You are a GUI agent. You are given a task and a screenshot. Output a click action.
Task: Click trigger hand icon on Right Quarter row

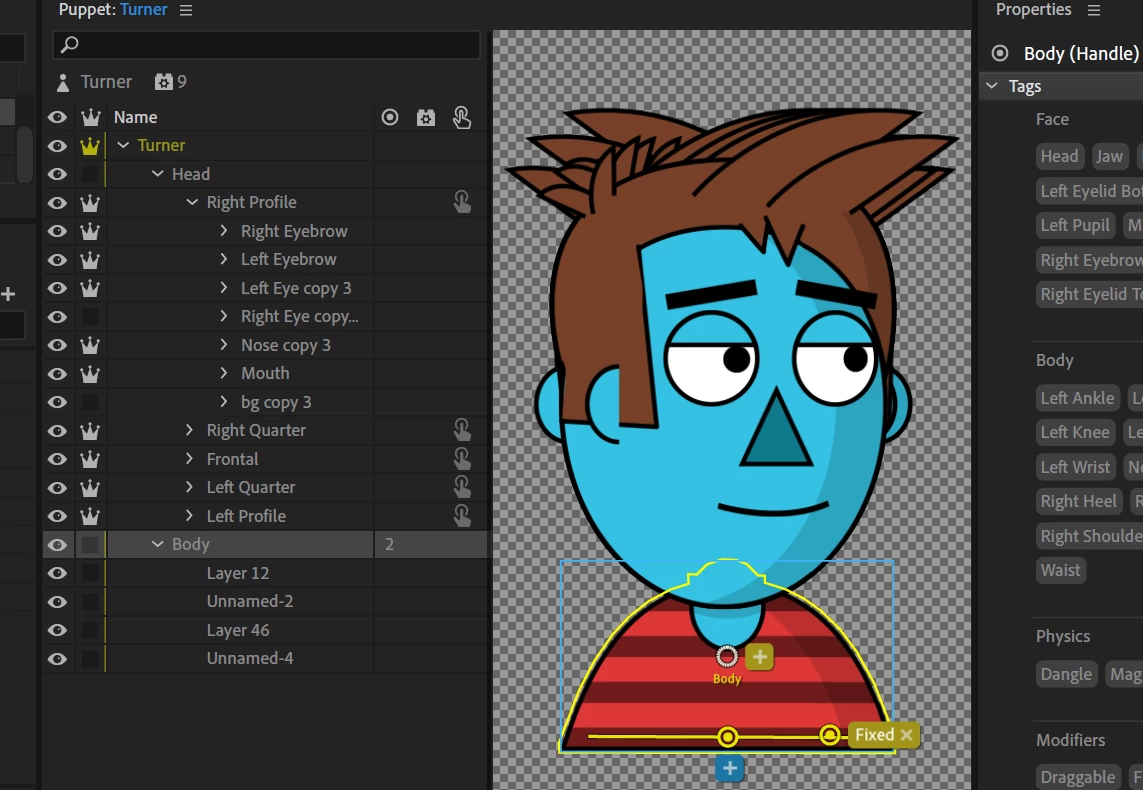click(461, 430)
